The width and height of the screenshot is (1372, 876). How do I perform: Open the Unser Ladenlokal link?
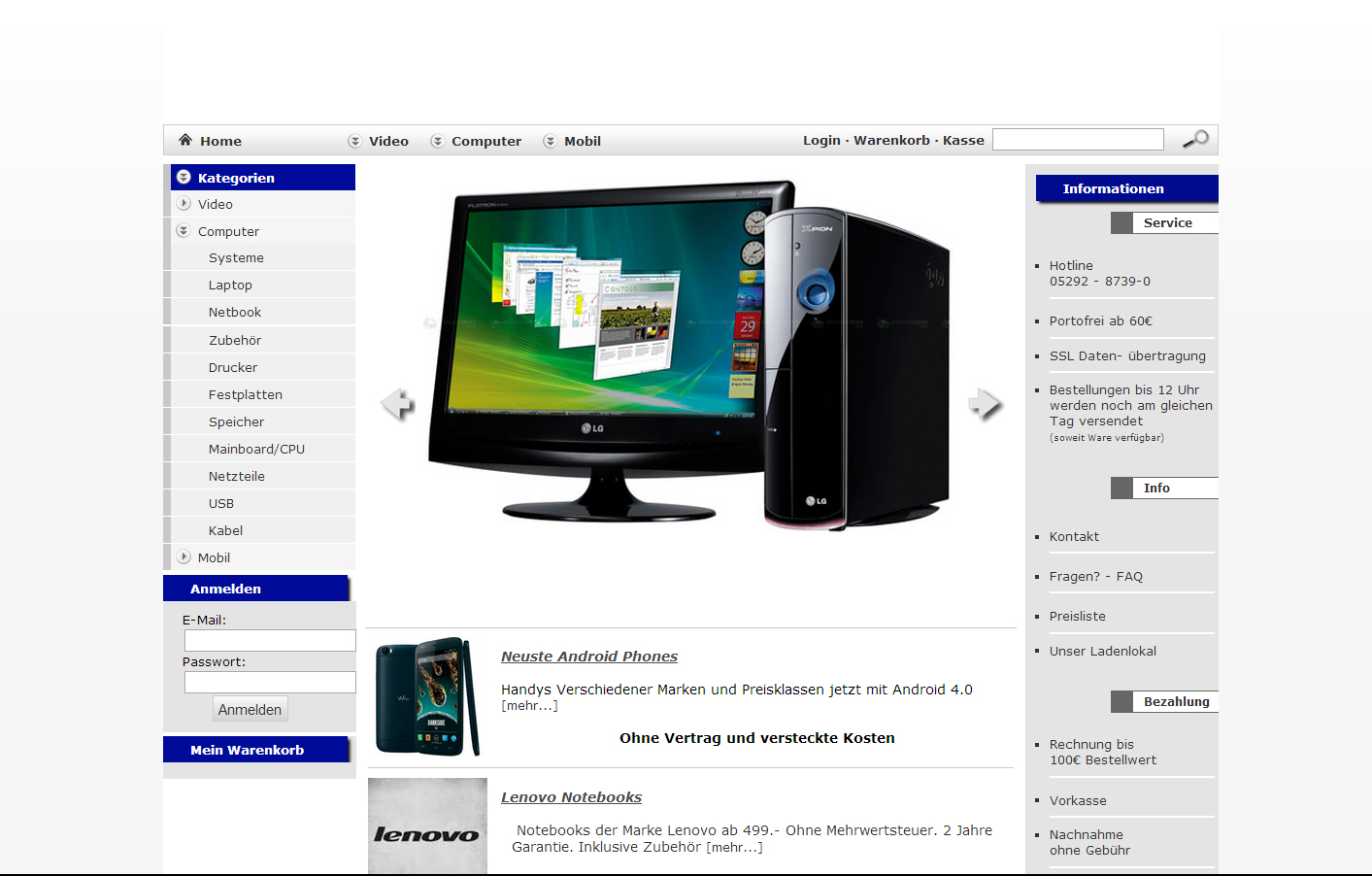click(x=1102, y=651)
